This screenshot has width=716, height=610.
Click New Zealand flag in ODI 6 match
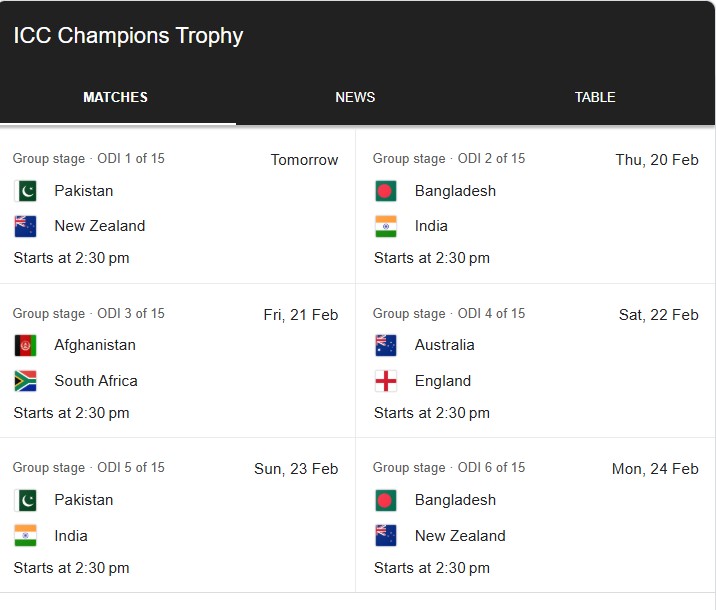coord(386,536)
